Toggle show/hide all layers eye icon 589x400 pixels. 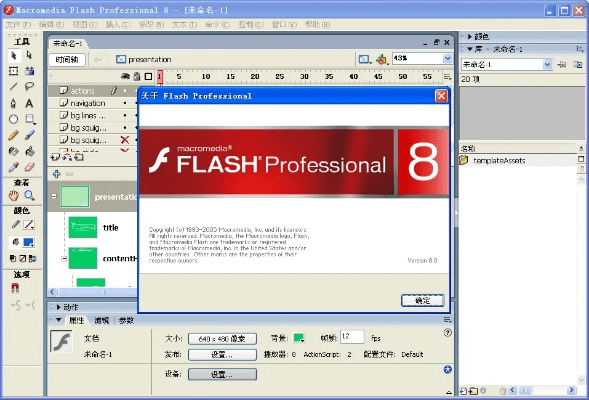(125, 77)
